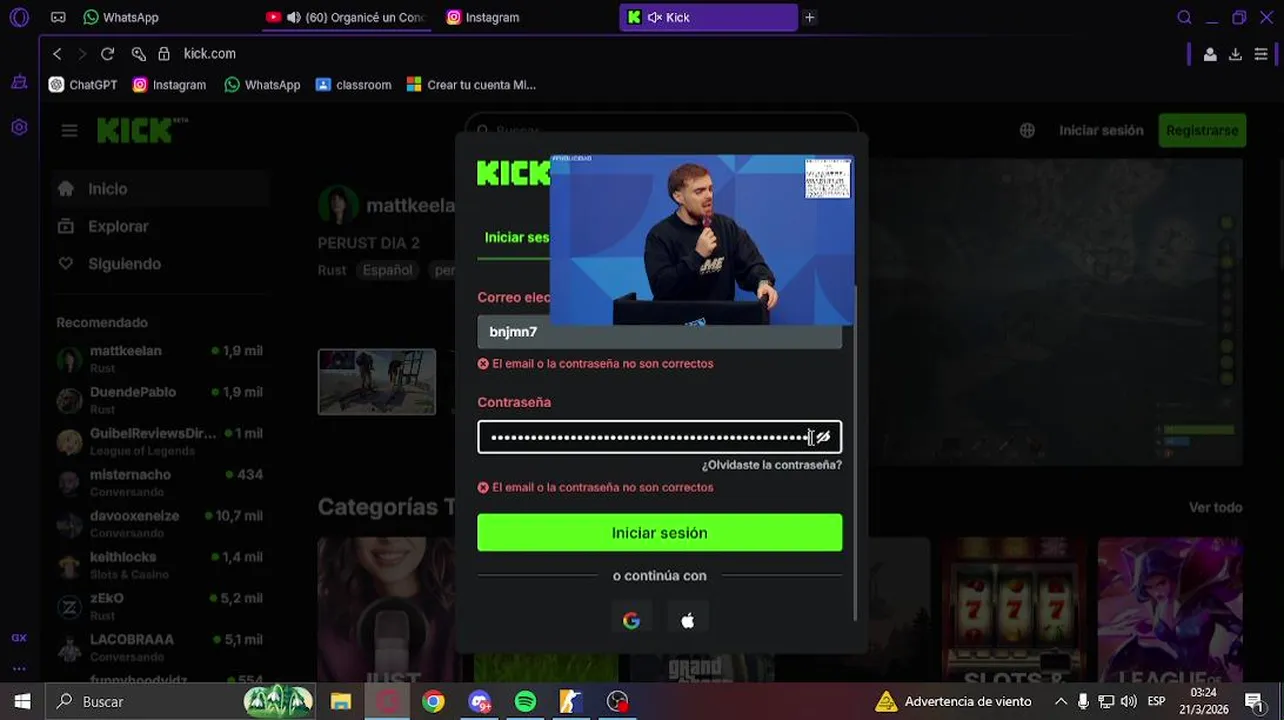Switch to YouTube tab Organicé un Conc
This screenshot has height=720, width=1284.
tap(346, 17)
